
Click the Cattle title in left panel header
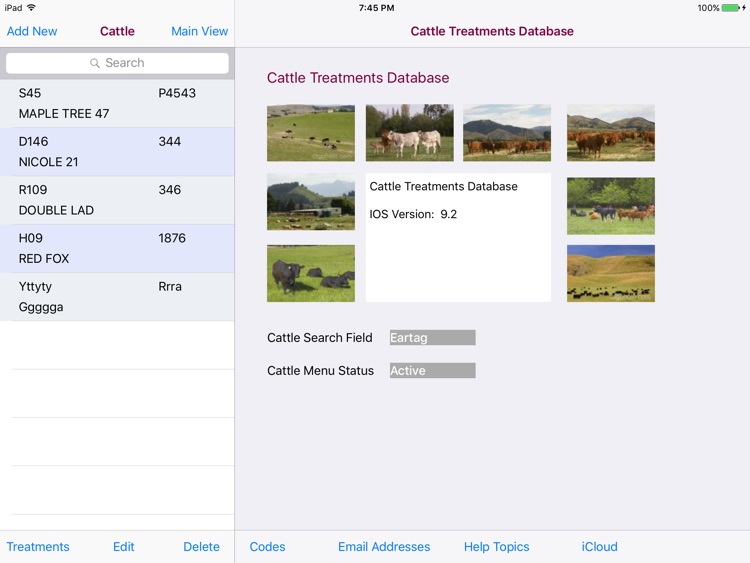point(117,31)
